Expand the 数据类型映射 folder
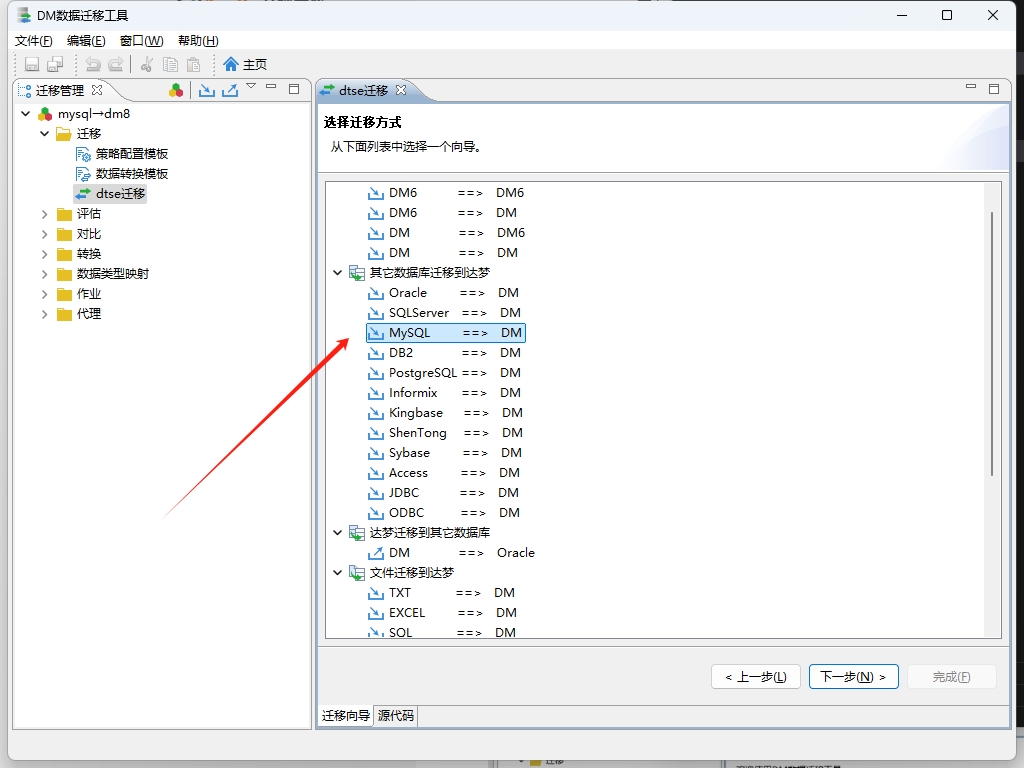Image resolution: width=1024 pixels, height=768 pixels. 44,274
